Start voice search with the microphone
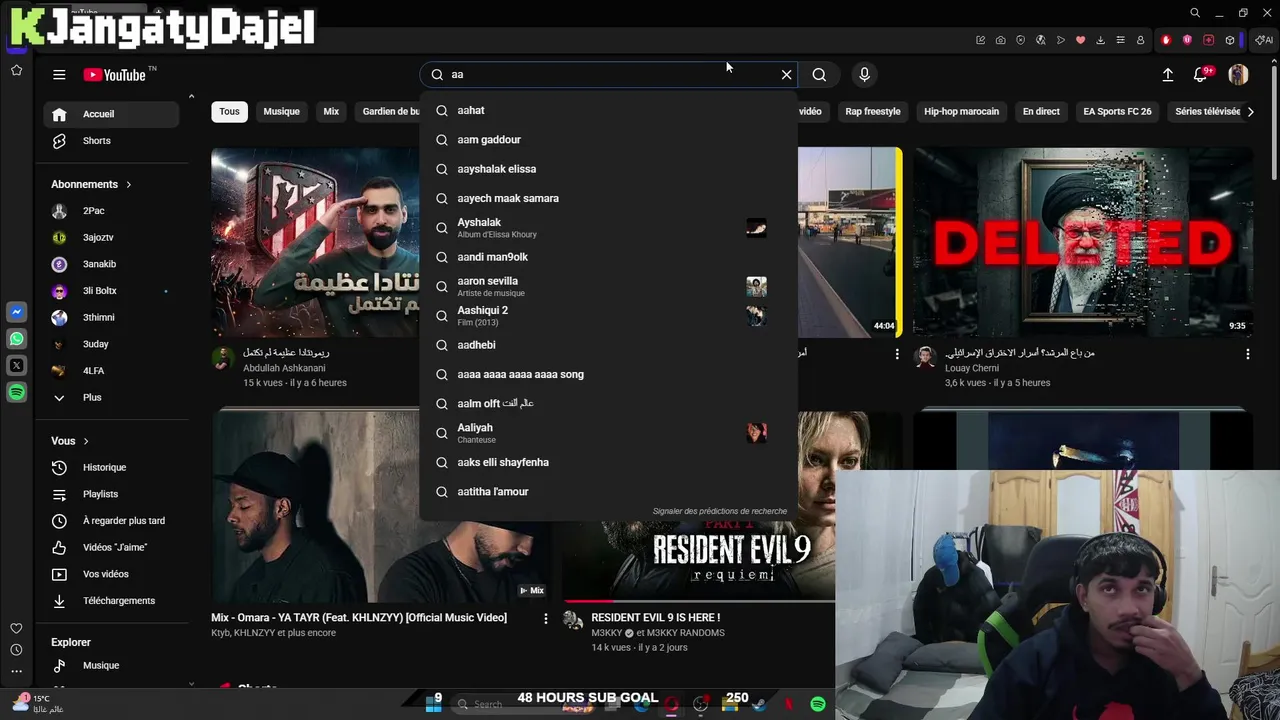Image resolution: width=1280 pixels, height=720 pixels. coord(865,75)
